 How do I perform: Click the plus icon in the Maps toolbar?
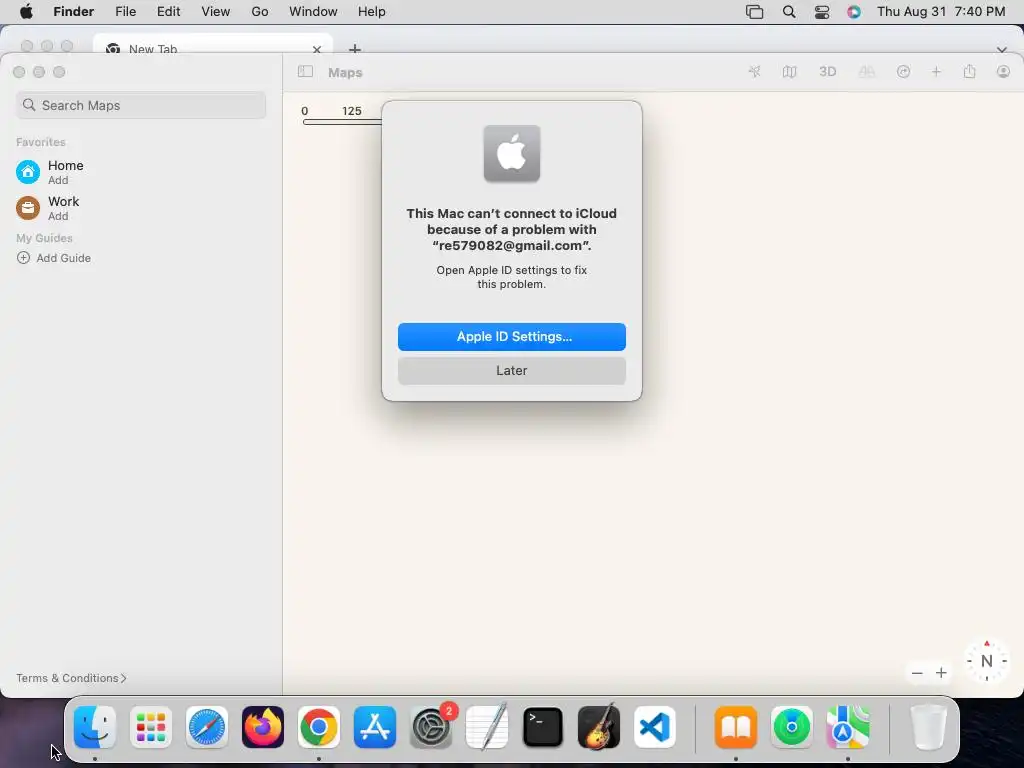pyautogui.click(x=936, y=72)
